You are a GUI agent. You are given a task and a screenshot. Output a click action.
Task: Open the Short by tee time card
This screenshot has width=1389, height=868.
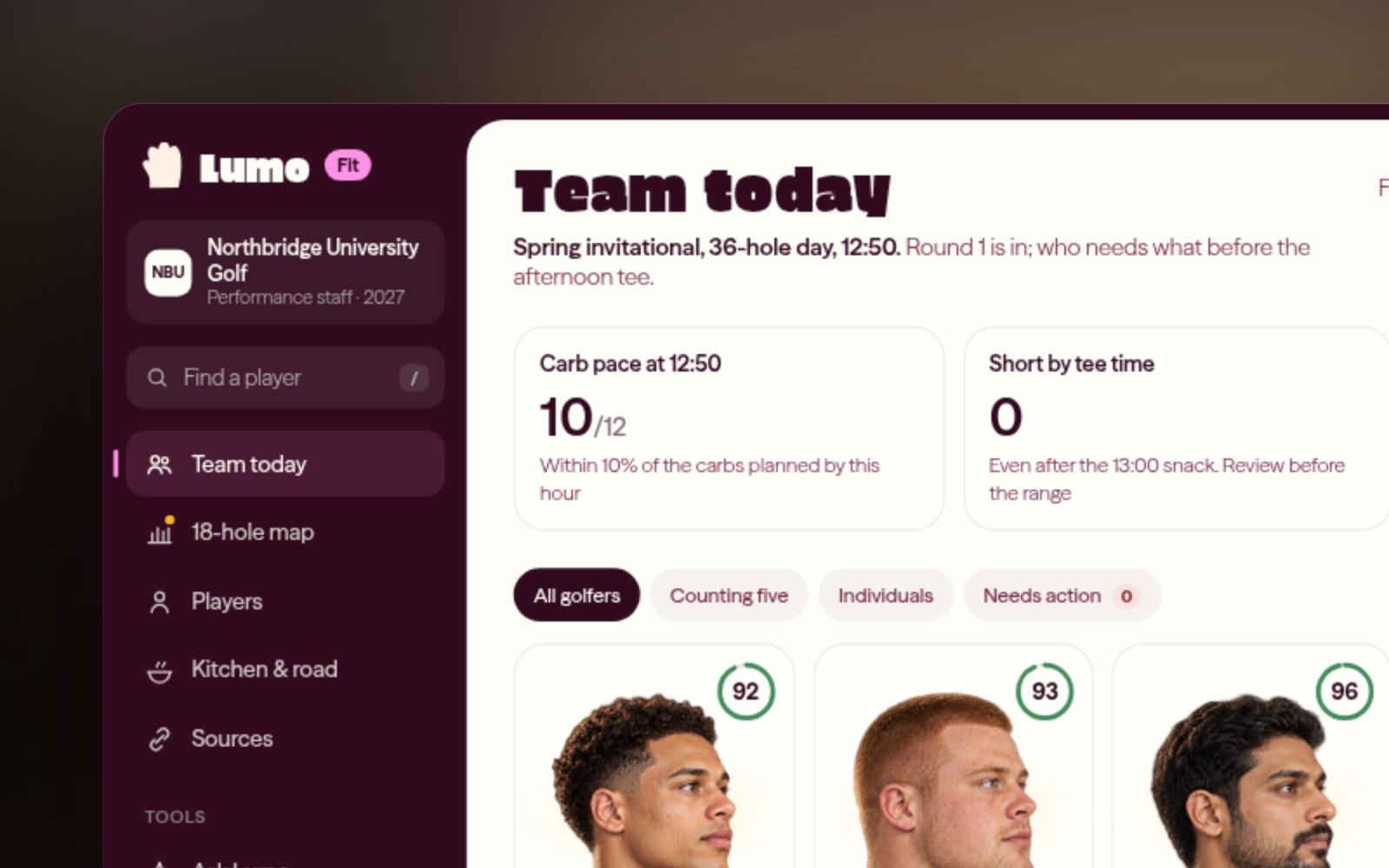point(1176,428)
